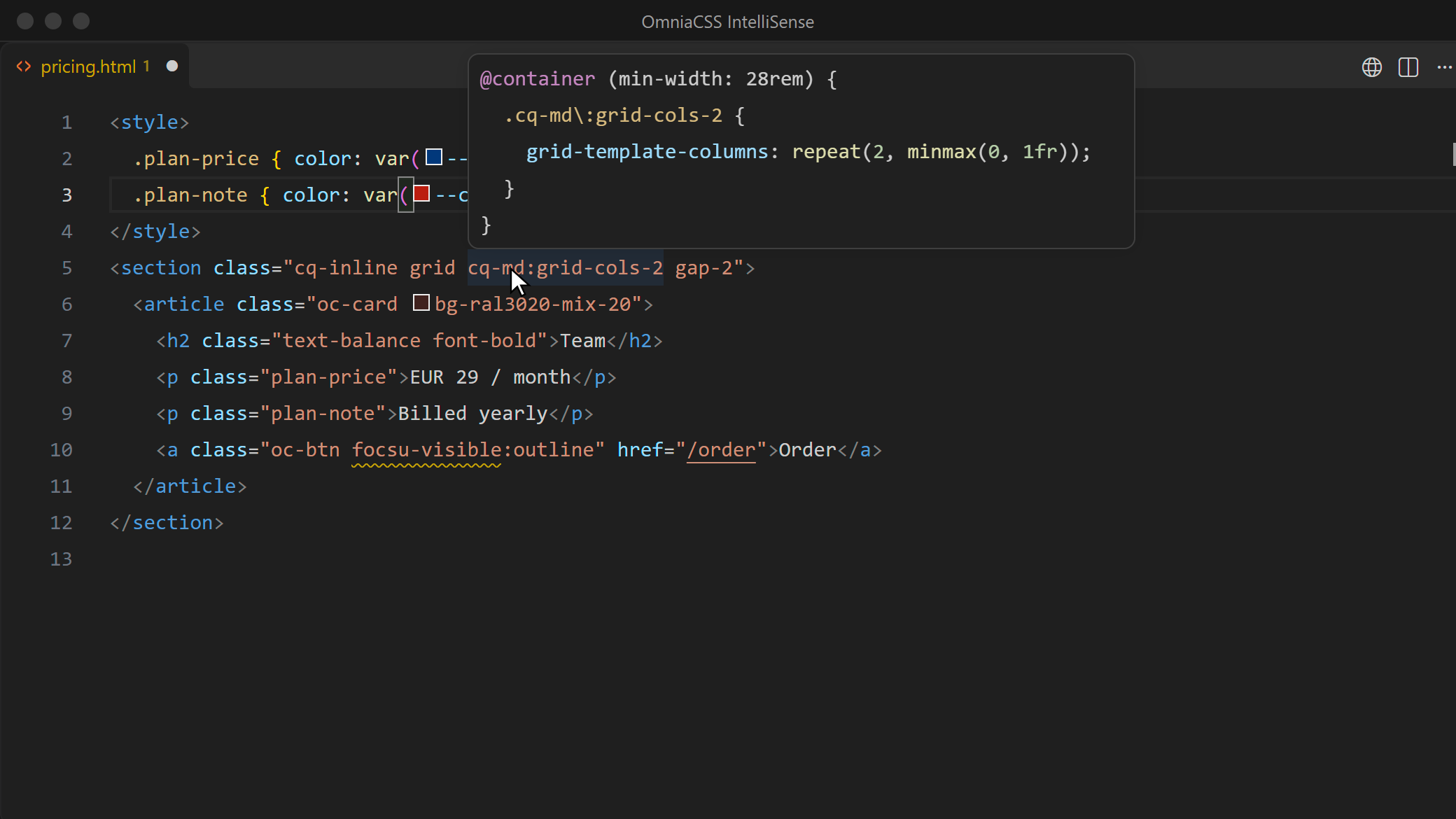Follow the /order href link
This screenshot has height=819, width=1456.
(721, 450)
